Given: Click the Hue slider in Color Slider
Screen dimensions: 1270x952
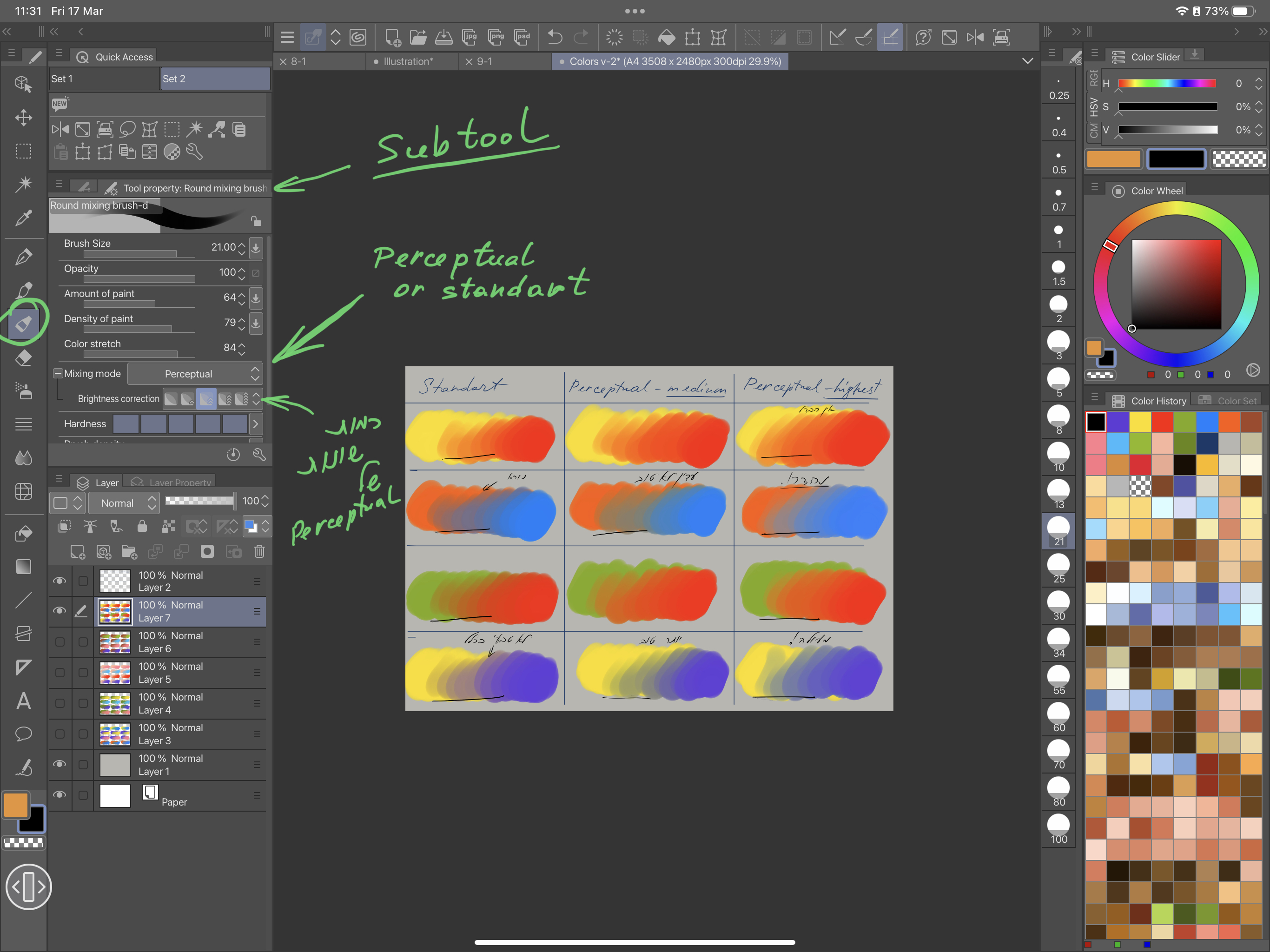Looking at the screenshot, I should (x=1167, y=84).
